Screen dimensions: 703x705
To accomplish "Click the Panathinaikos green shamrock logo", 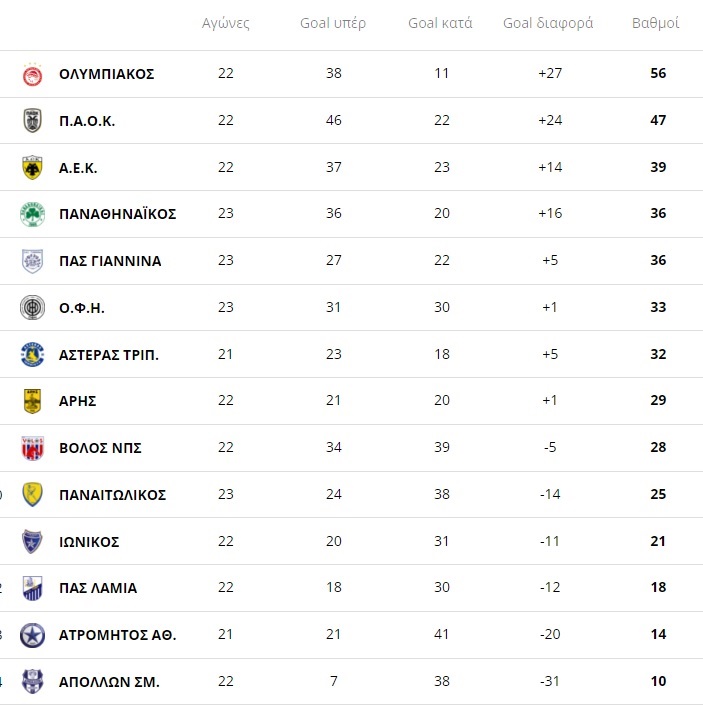I will pos(32,214).
